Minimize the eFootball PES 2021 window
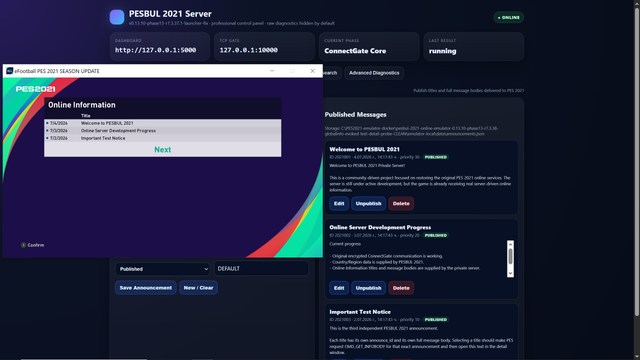 (x=272, y=71)
